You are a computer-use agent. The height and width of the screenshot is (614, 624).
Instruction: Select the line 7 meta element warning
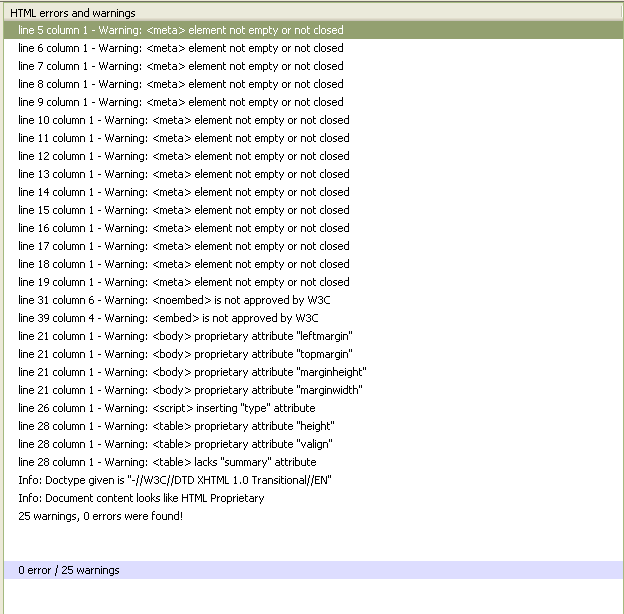coord(313,66)
